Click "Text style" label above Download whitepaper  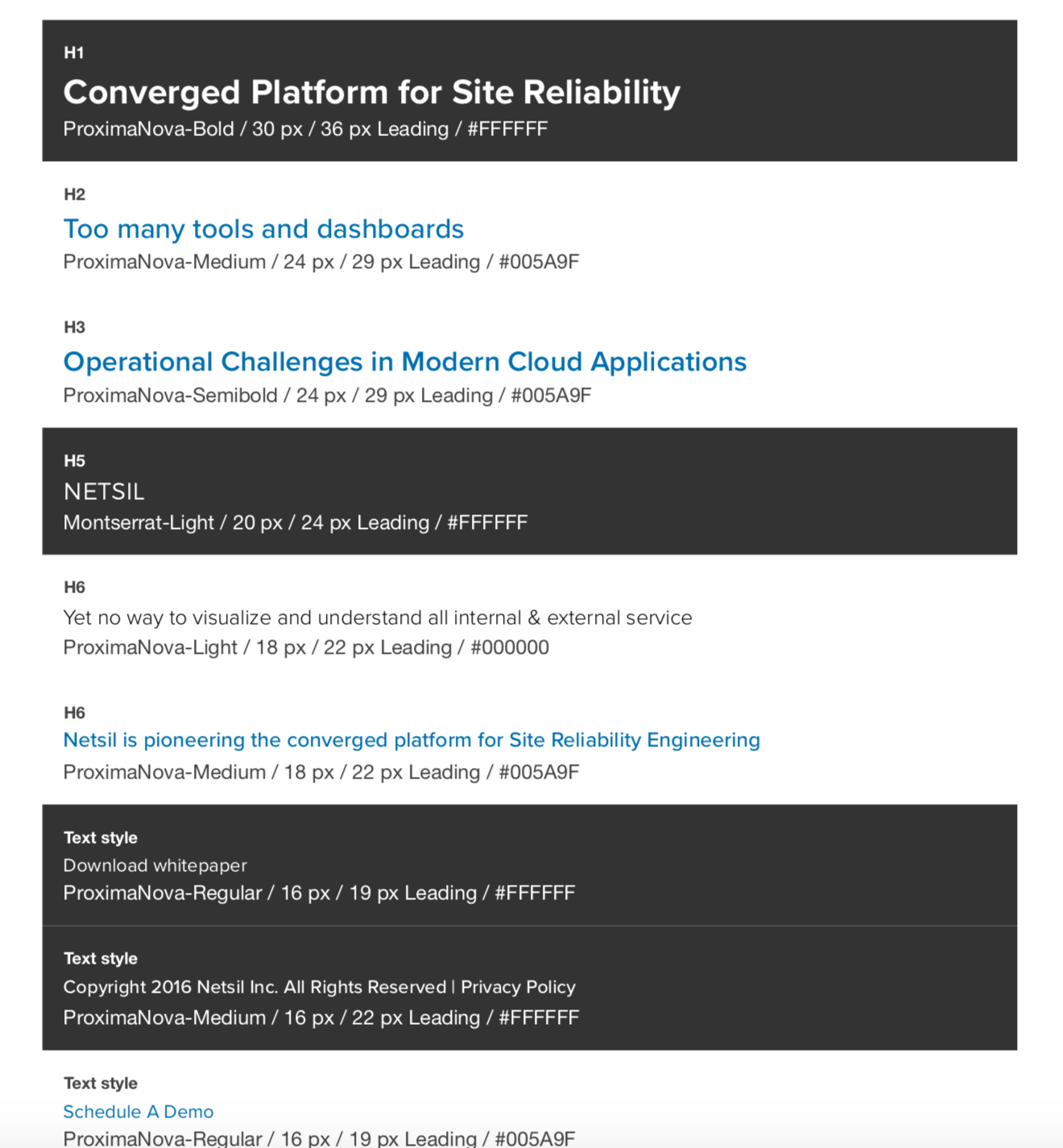100,837
